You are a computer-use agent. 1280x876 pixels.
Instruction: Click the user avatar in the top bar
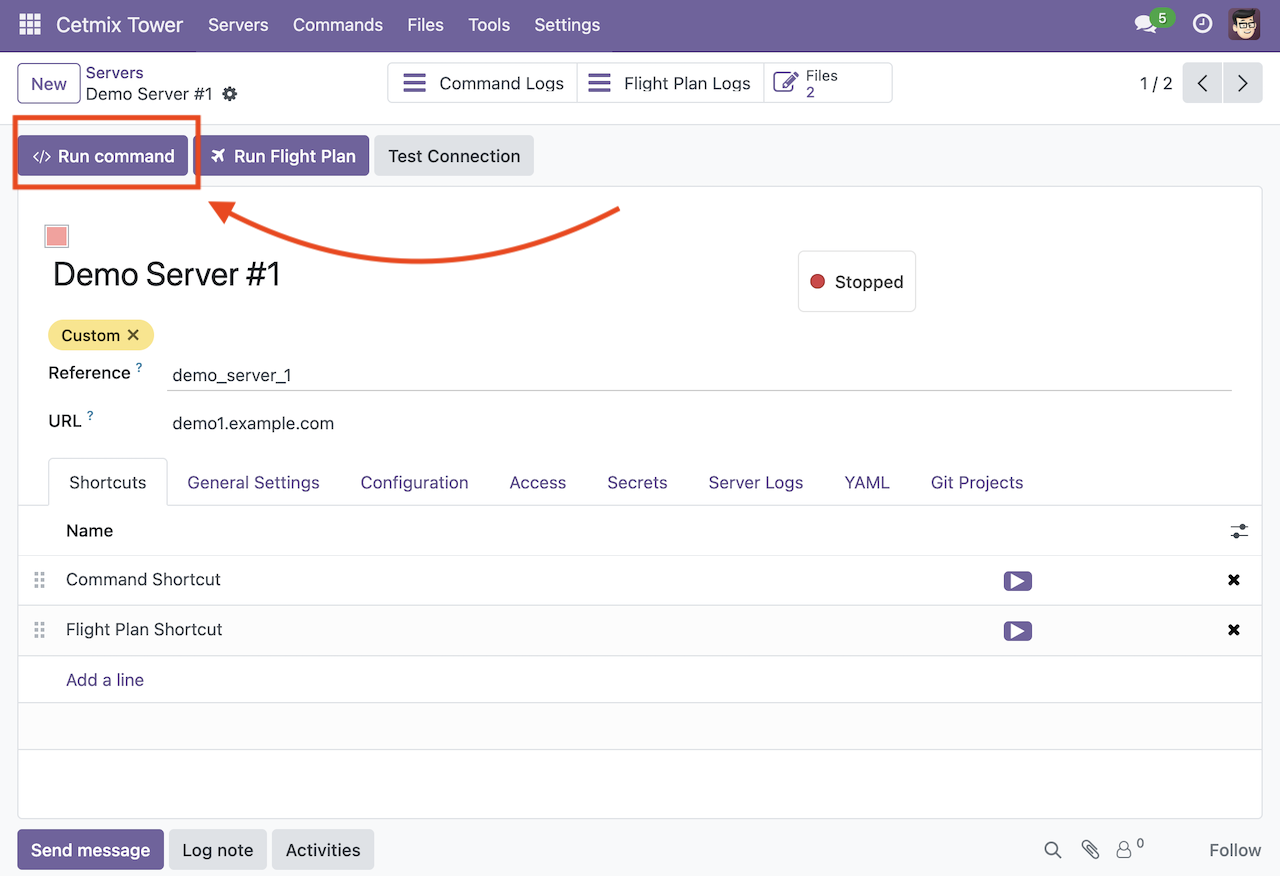[1244, 25]
